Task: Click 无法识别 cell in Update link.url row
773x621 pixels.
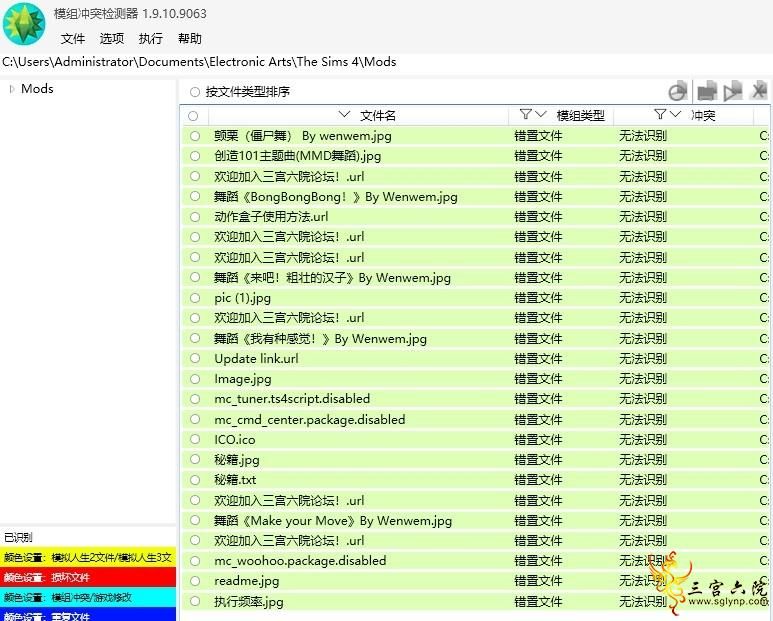Action: pyautogui.click(x=643, y=358)
